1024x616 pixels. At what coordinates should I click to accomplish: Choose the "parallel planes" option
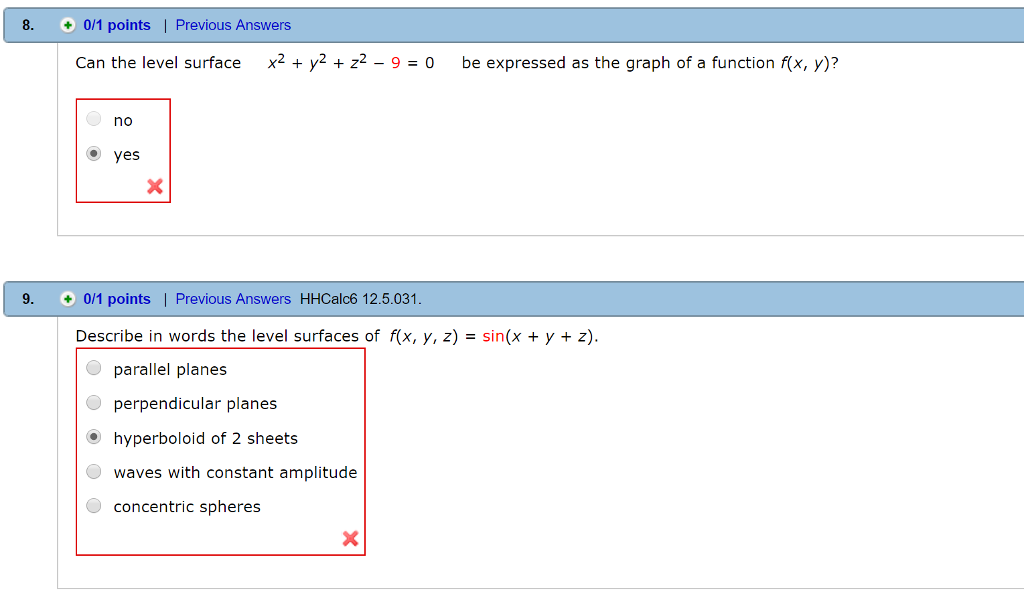point(93,367)
